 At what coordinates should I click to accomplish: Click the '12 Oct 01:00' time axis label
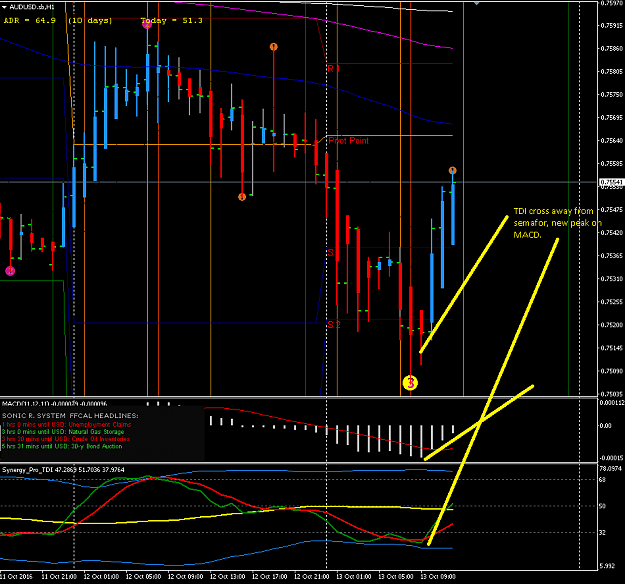click(x=101, y=576)
